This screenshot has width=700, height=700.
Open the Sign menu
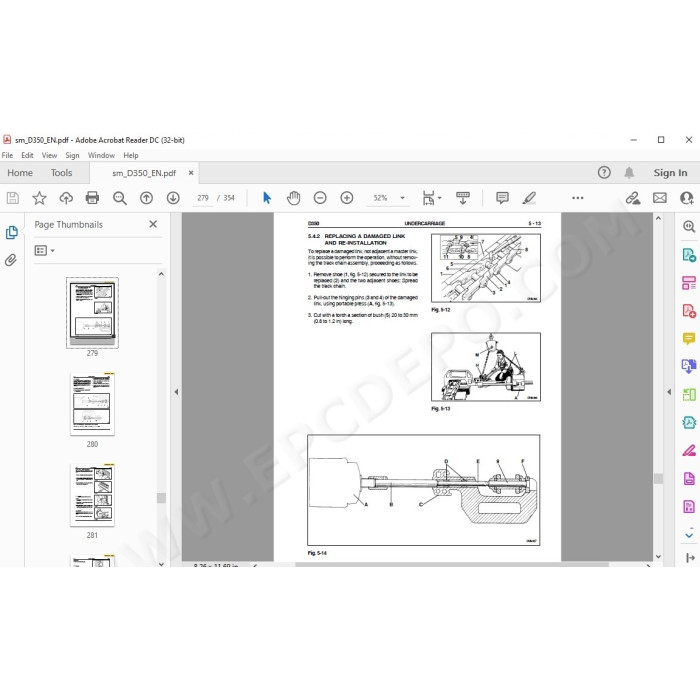coord(72,155)
